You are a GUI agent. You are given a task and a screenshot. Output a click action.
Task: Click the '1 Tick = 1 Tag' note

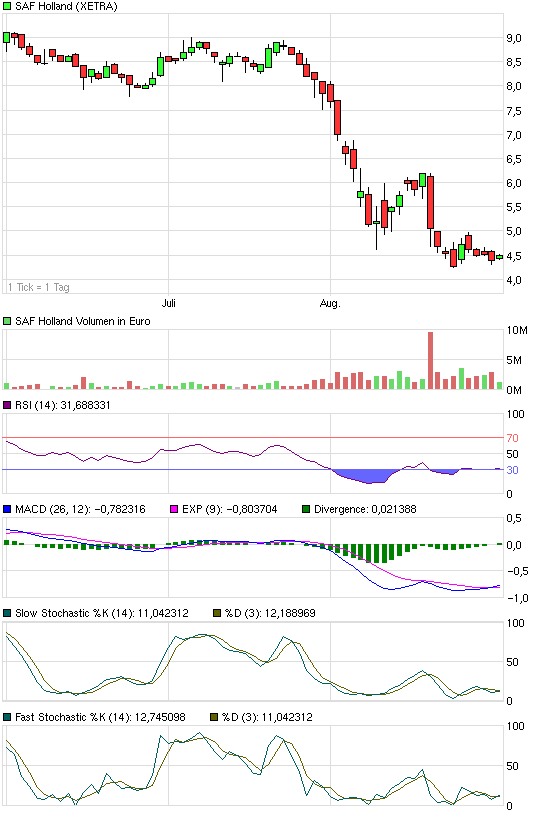38,287
